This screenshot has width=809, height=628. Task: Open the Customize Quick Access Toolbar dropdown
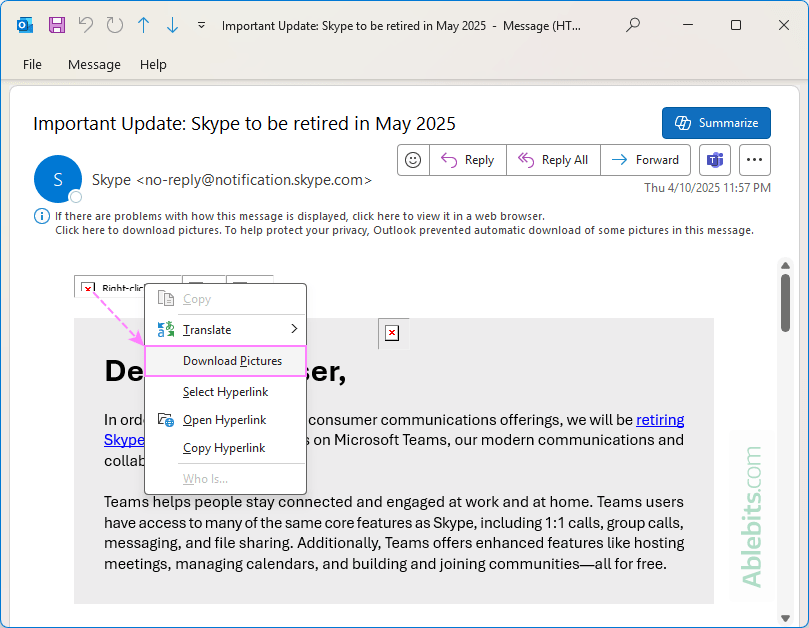coord(201,25)
